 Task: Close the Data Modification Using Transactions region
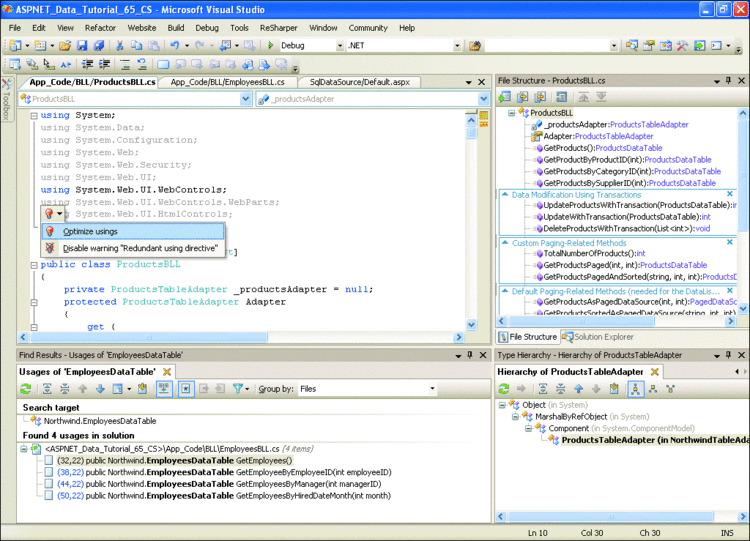pyautogui.click(x=730, y=194)
